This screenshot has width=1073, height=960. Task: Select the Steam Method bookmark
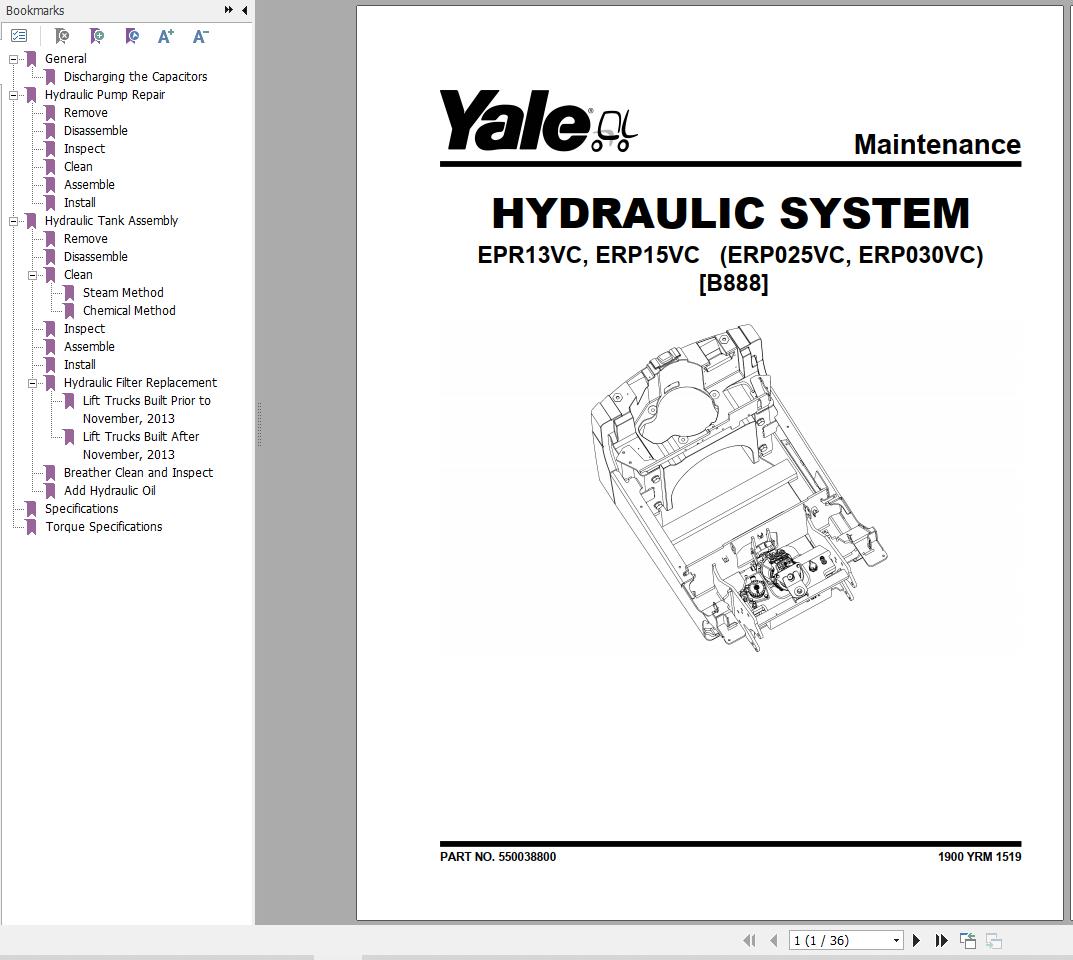[x=123, y=293]
